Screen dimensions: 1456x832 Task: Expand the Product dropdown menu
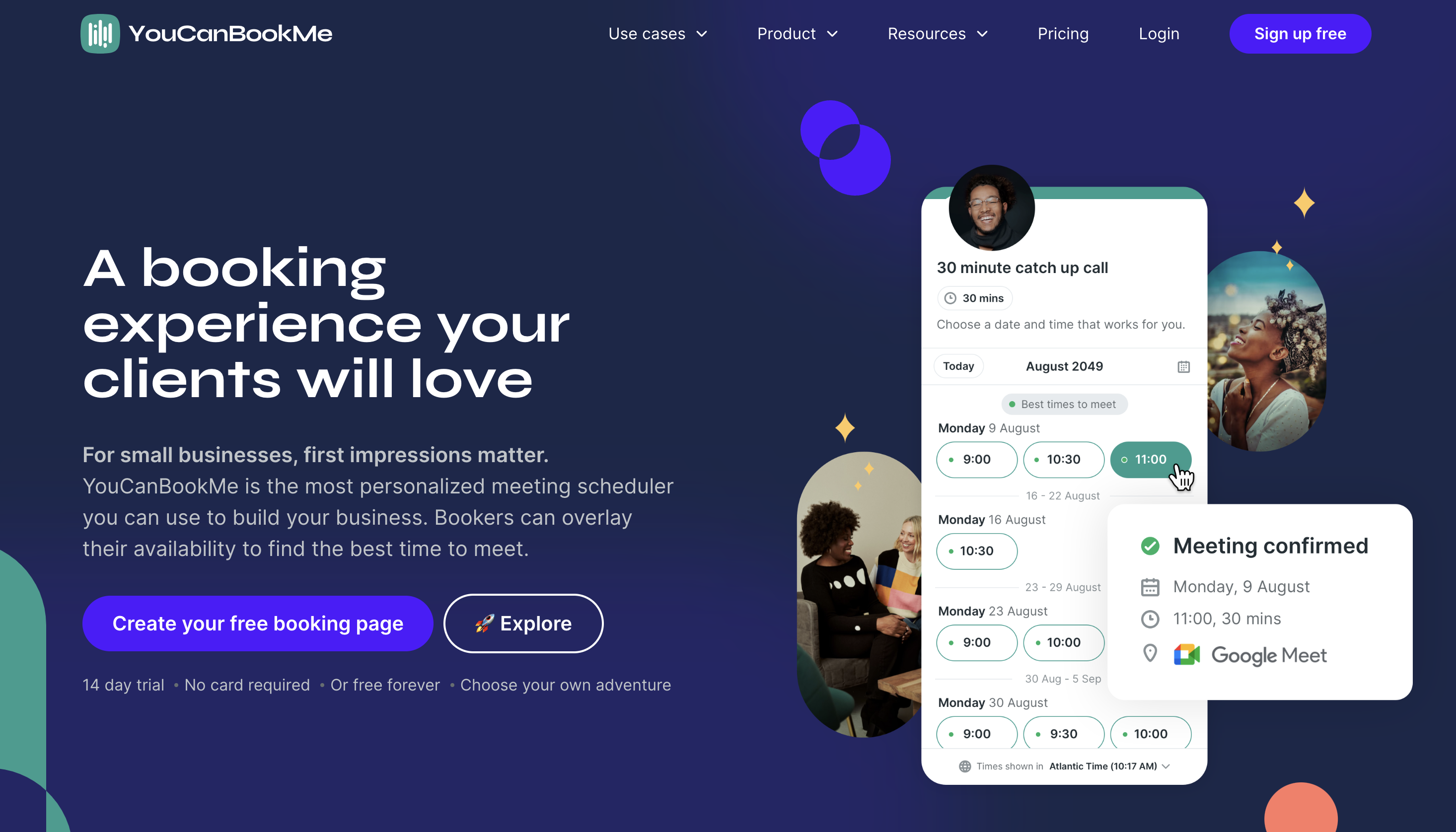(x=798, y=33)
